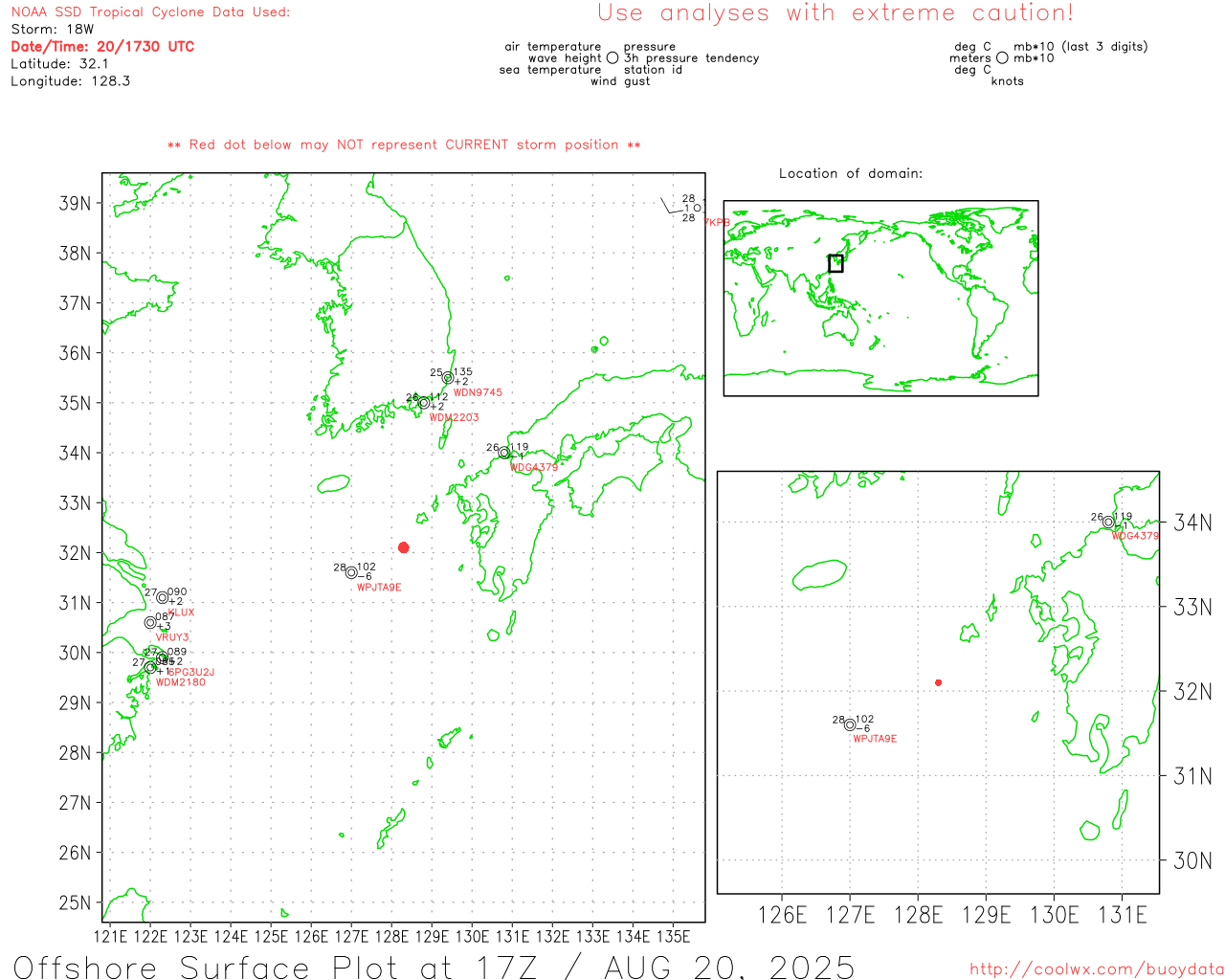Click the '135E' longitude label on main map
This screenshot has height=980, width=1225.
point(674,936)
